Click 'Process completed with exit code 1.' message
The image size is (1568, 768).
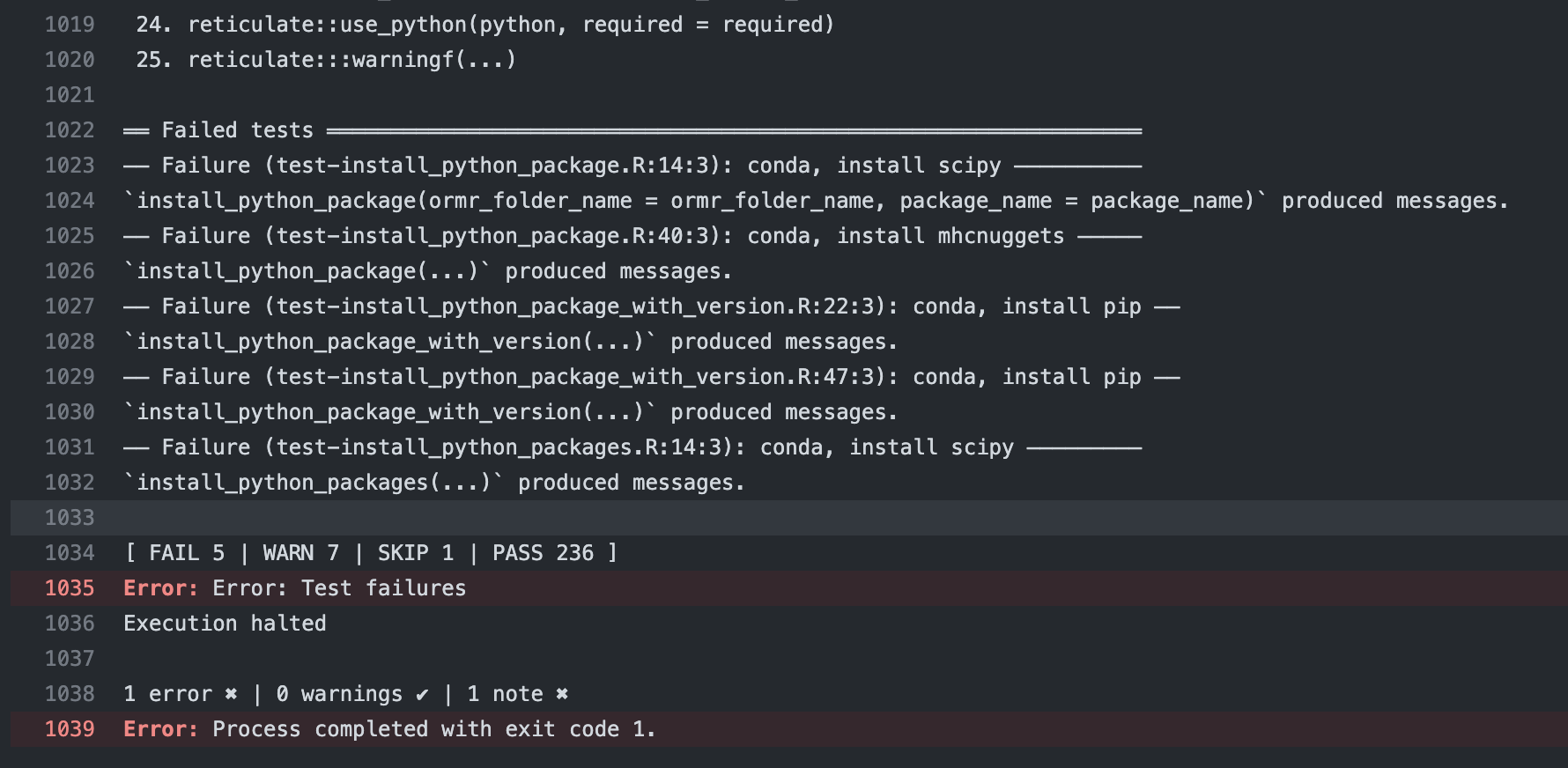[434, 729]
